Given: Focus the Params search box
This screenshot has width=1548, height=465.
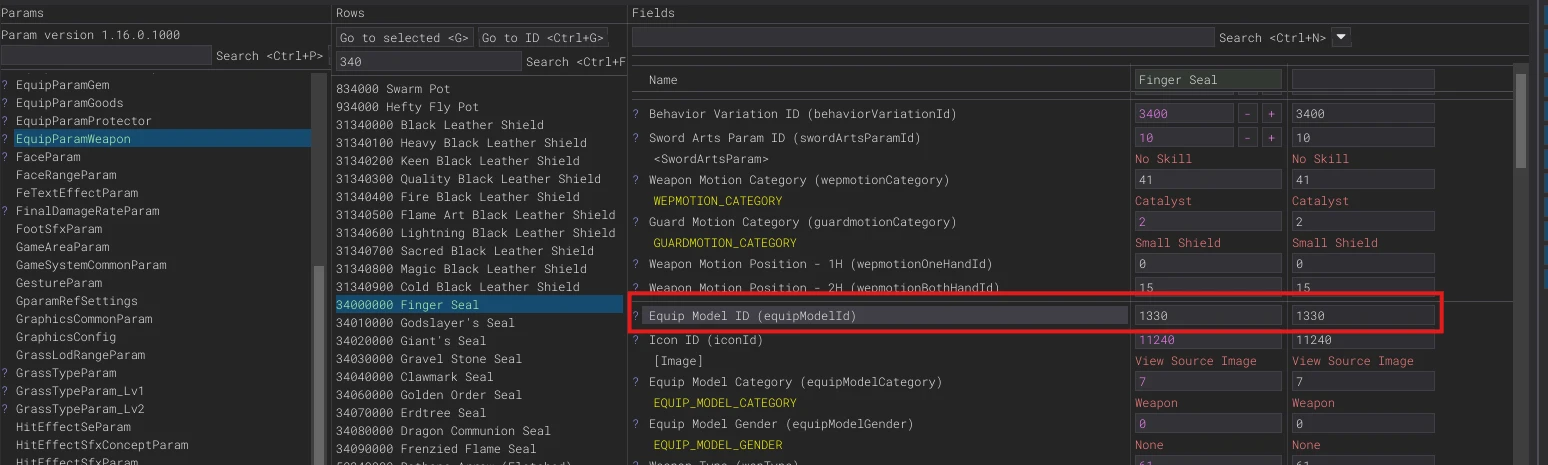Looking at the screenshot, I should 106,55.
